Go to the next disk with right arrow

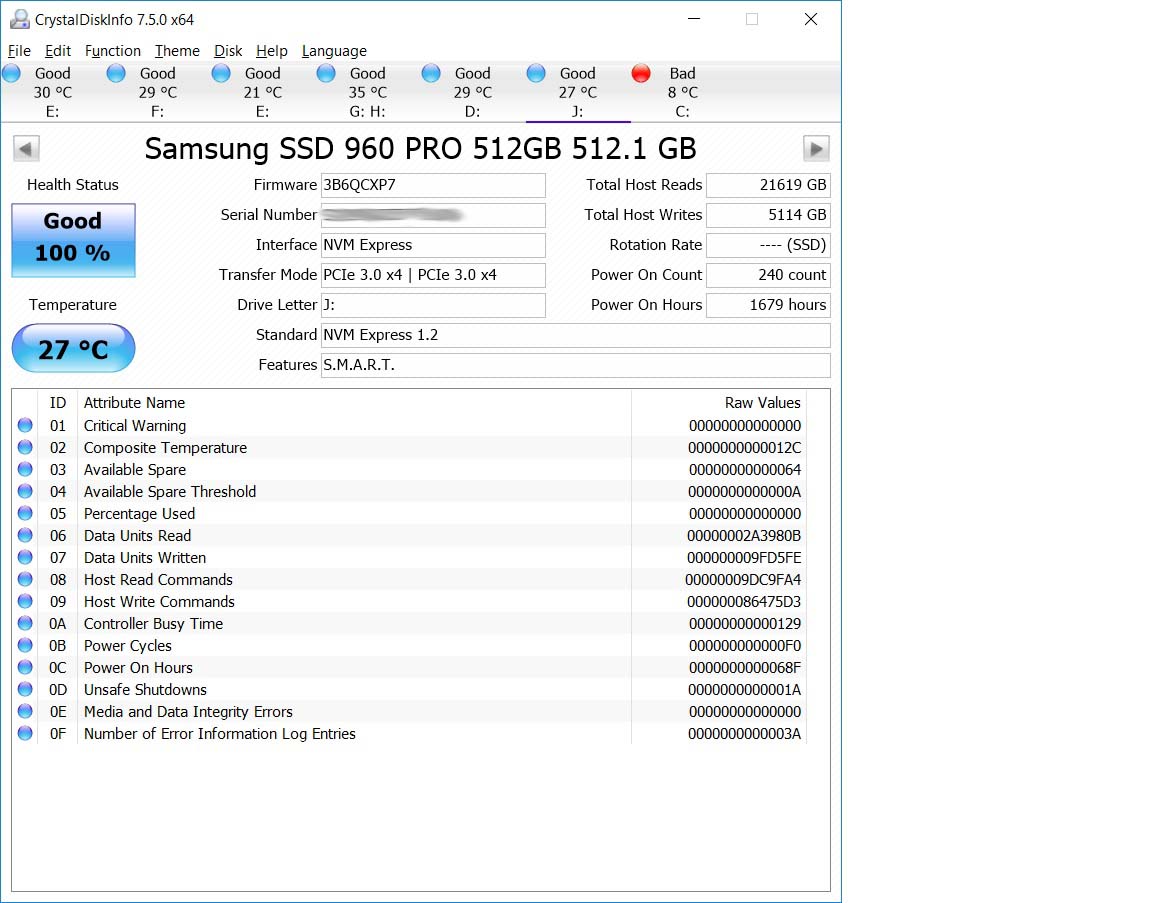(816, 148)
